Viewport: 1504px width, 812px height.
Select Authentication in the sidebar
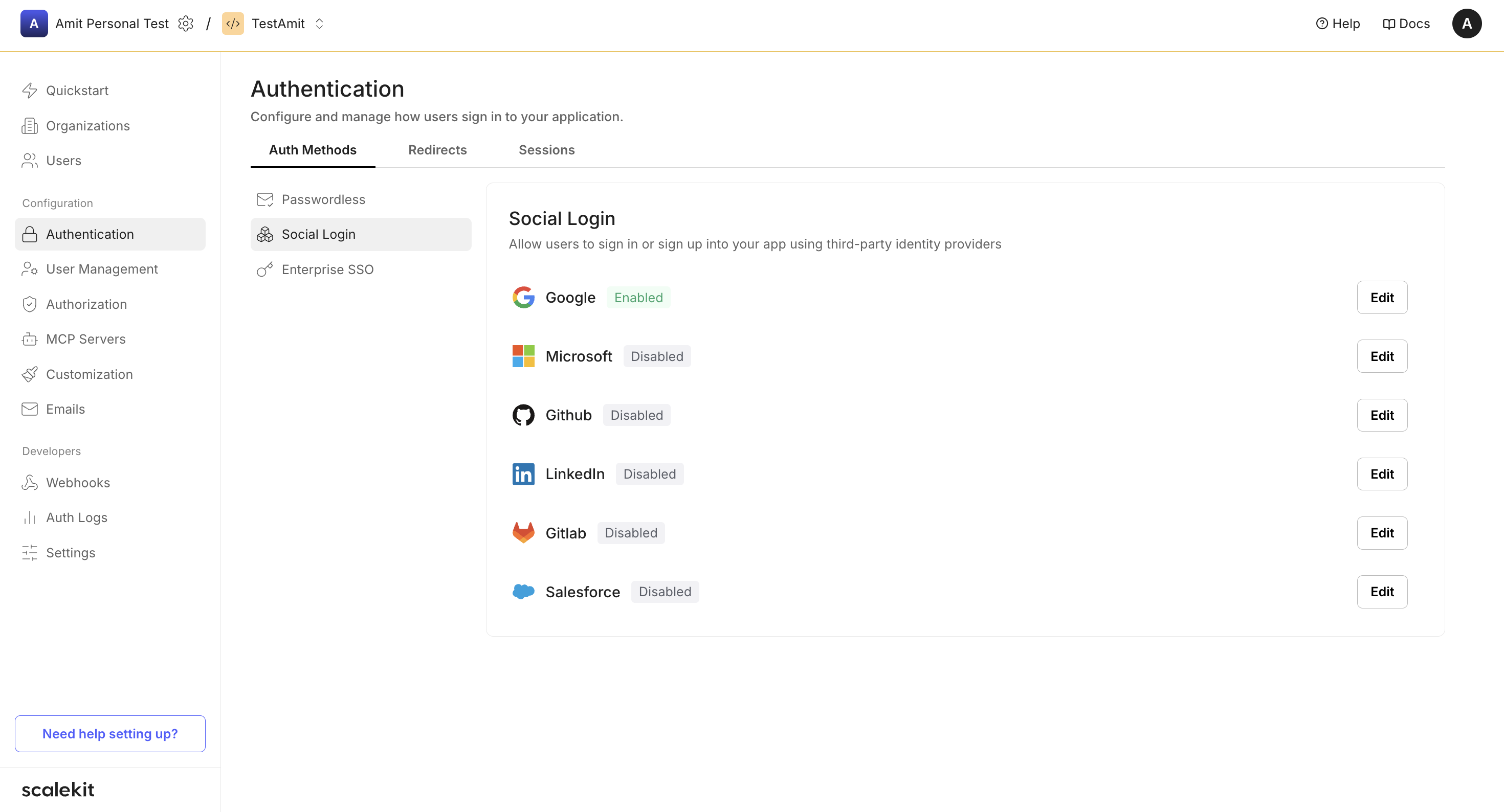(x=110, y=234)
